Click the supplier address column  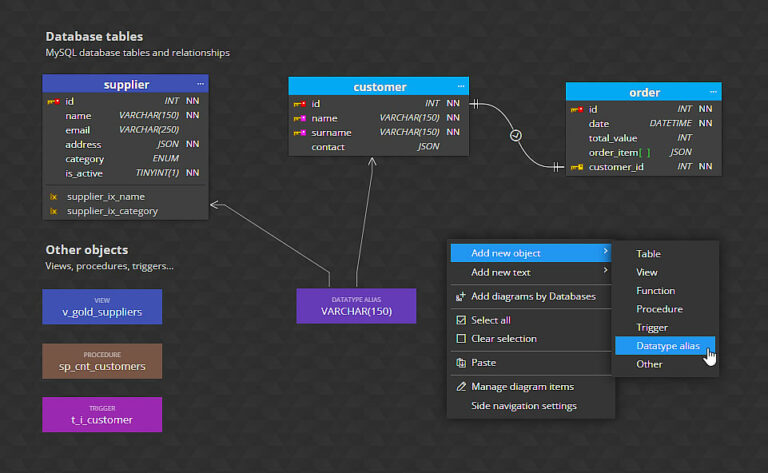click(x=125, y=144)
